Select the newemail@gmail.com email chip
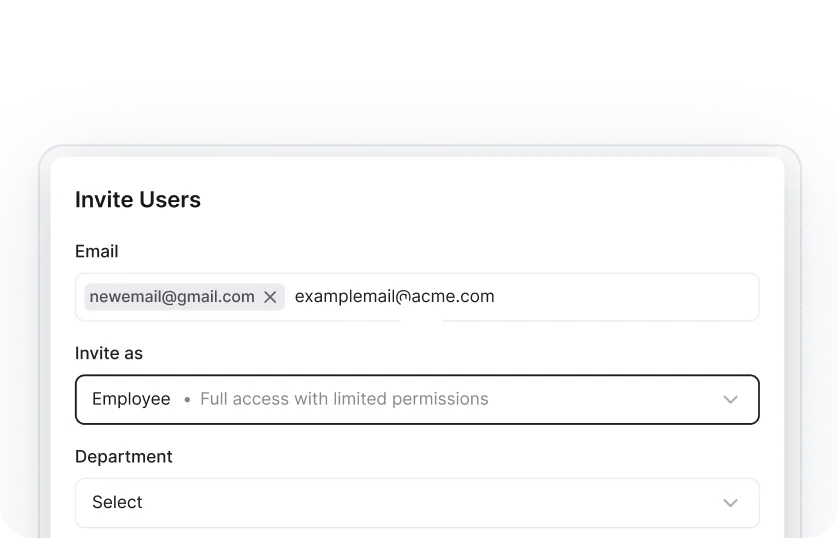This screenshot has width=838, height=538. [172, 297]
